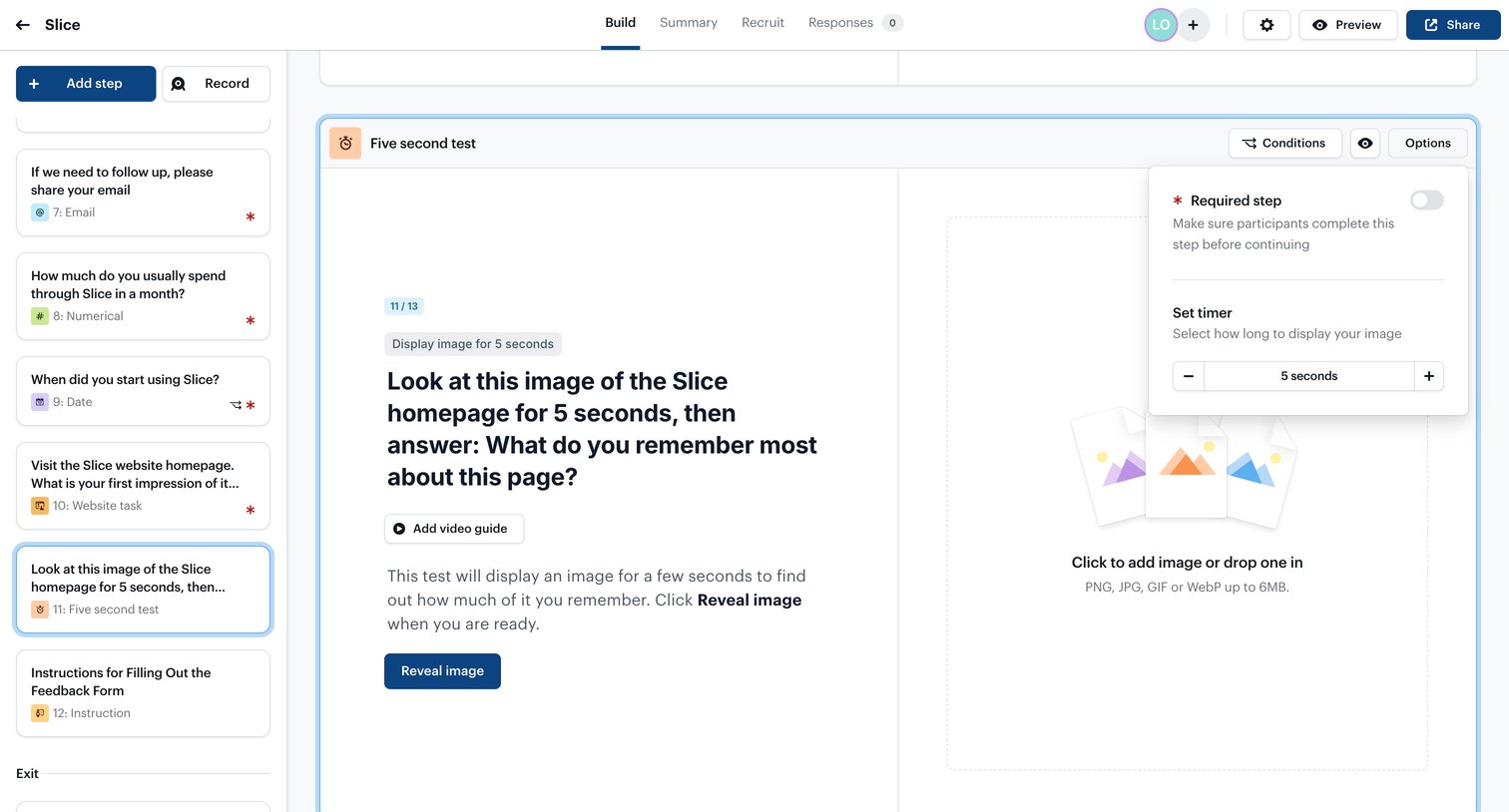Image resolution: width=1509 pixels, height=812 pixels.
Task: Click the 'Five second test' step title
Action: 423,144
